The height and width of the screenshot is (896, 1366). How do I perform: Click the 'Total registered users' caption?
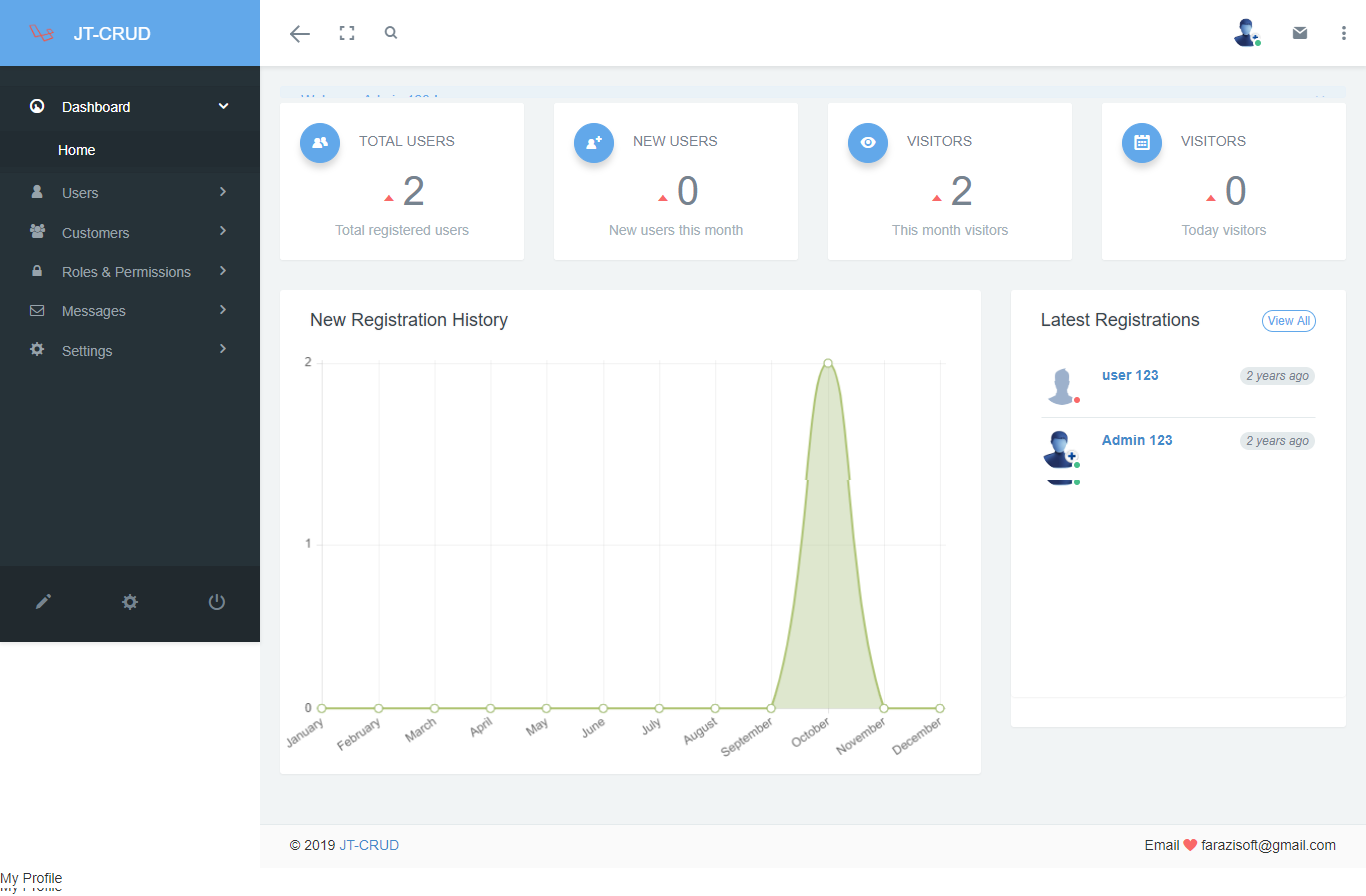click(x=402, y=230)
